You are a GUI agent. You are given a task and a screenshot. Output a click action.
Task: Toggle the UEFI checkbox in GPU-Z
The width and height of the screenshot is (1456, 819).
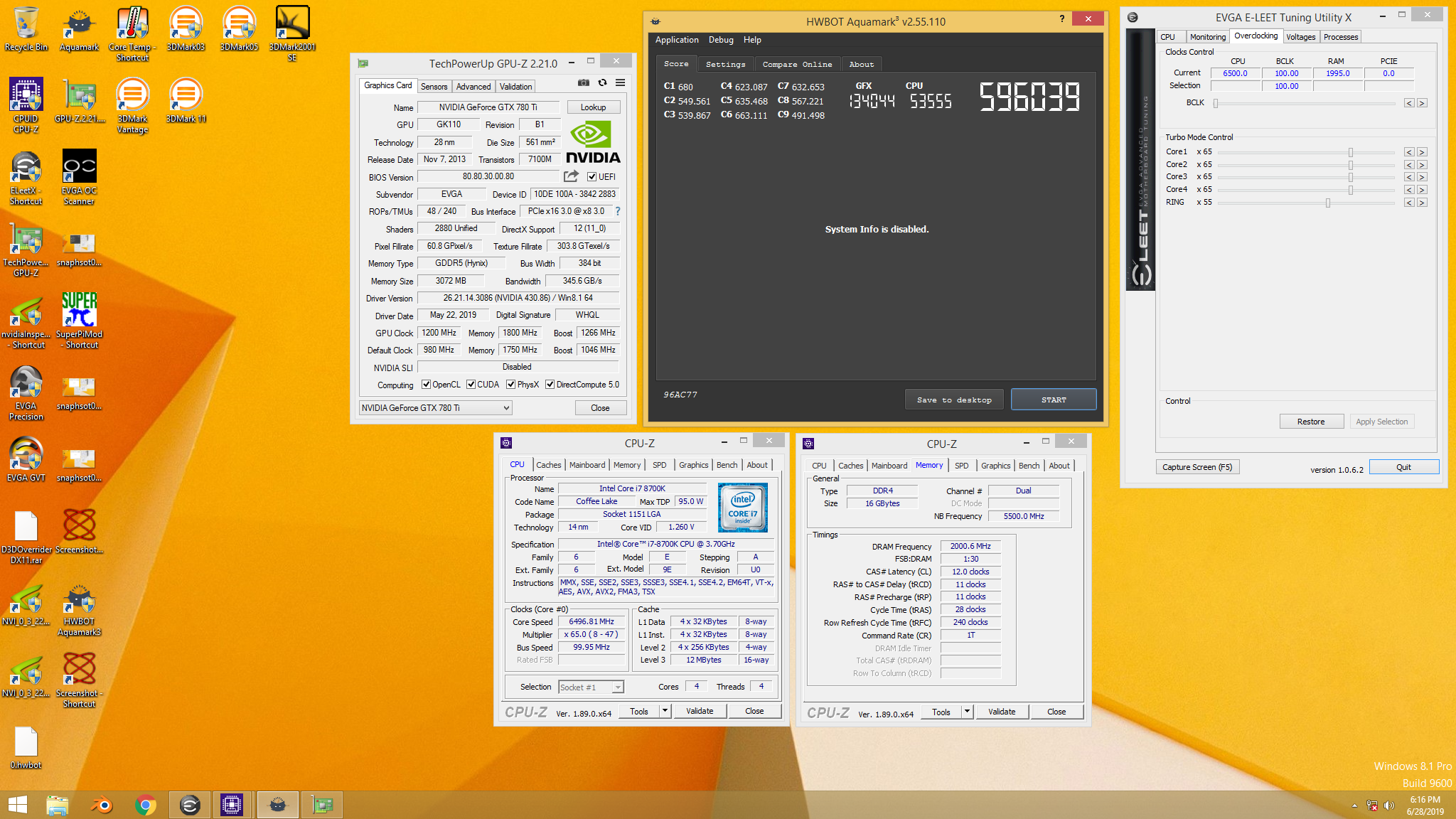pyautogui.click(x=592, y=176)
